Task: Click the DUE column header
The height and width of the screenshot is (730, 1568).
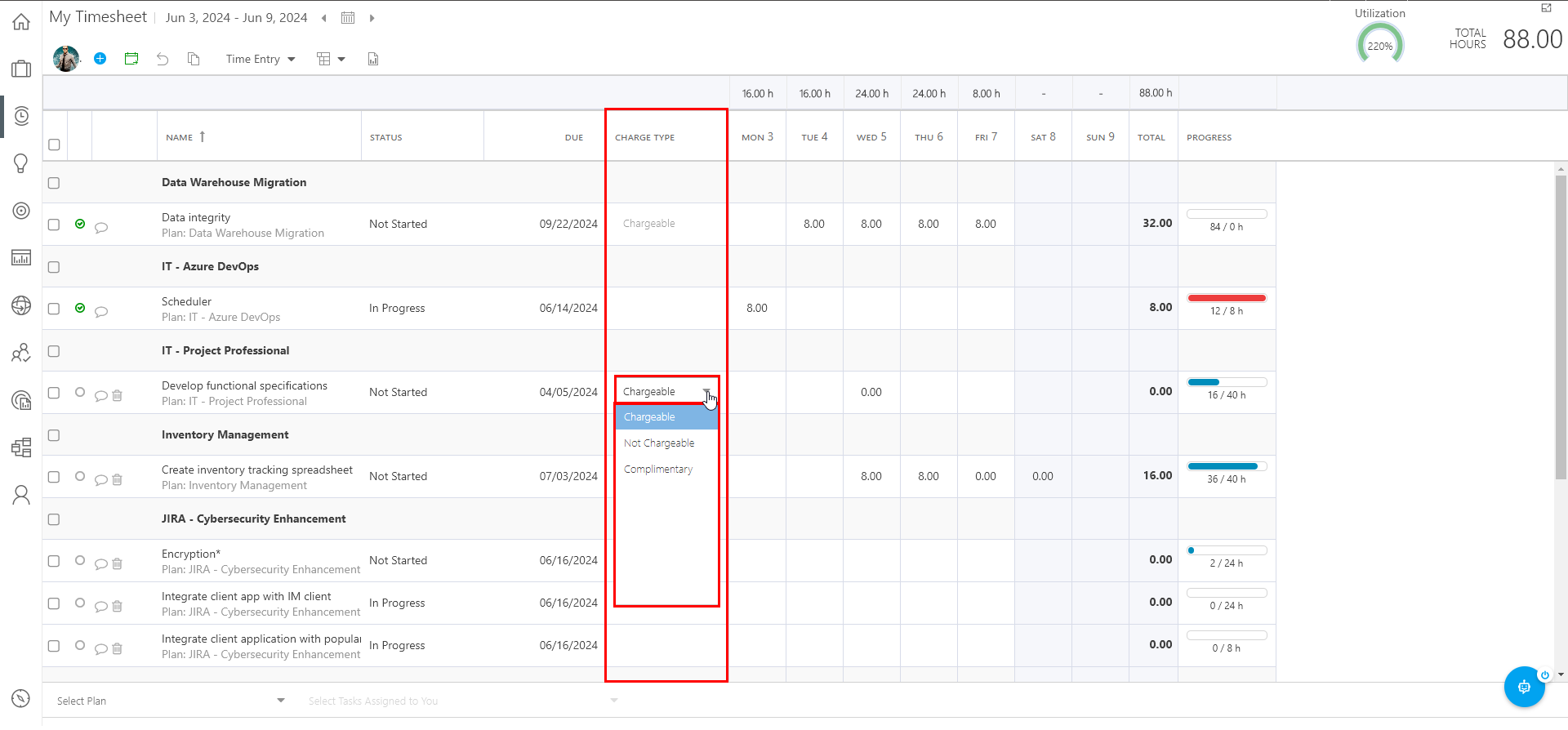Action: pyautogui.click(x=574, y=137)
